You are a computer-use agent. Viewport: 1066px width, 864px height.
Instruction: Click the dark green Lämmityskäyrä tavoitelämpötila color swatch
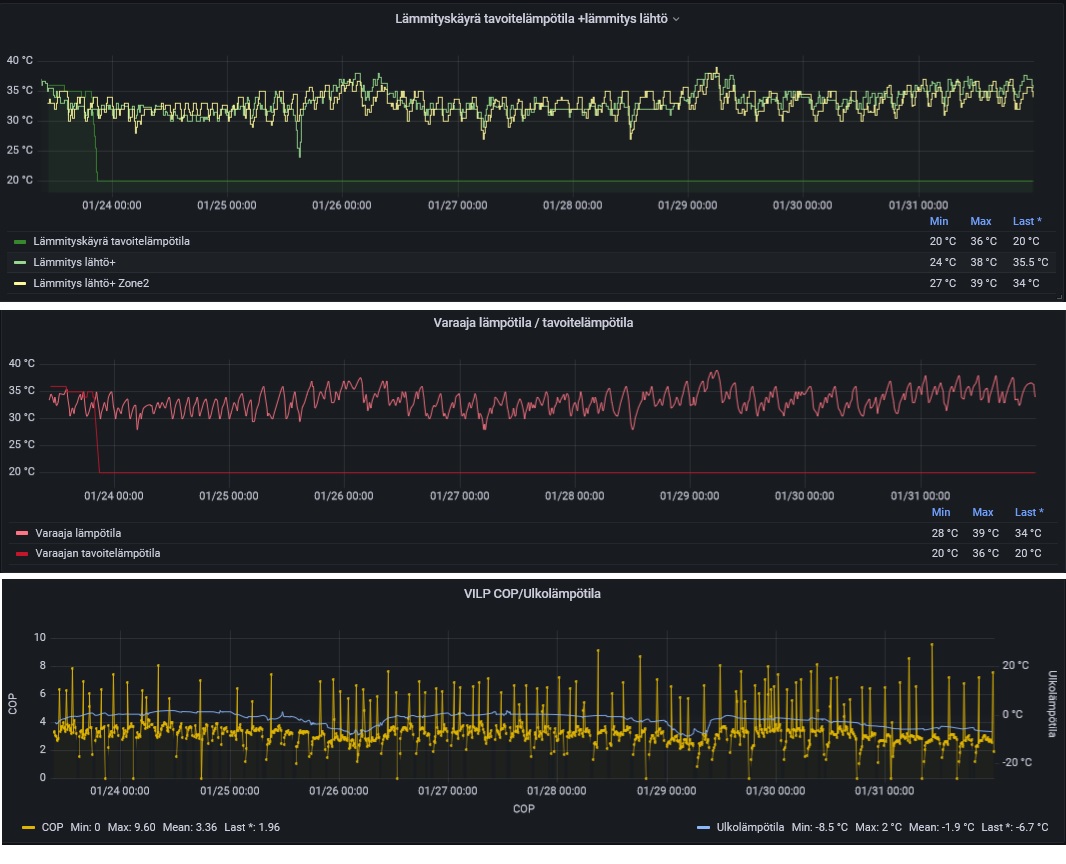pyautogui.click(x=21, y=242)
